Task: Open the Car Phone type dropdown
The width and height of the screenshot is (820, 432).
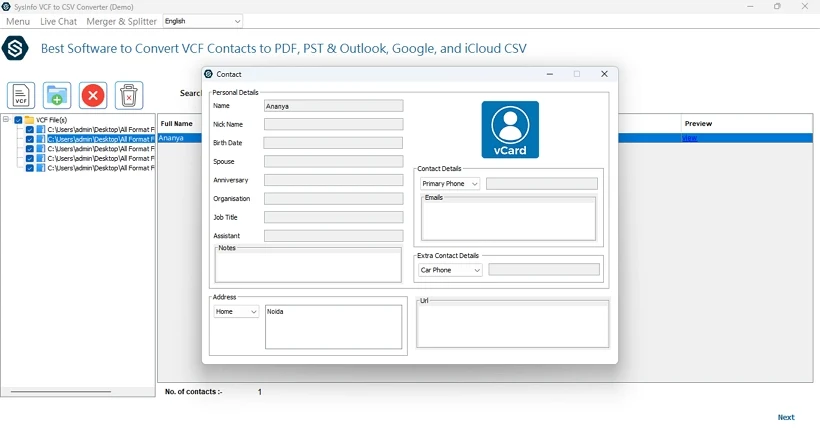Action: coord(450,270)
